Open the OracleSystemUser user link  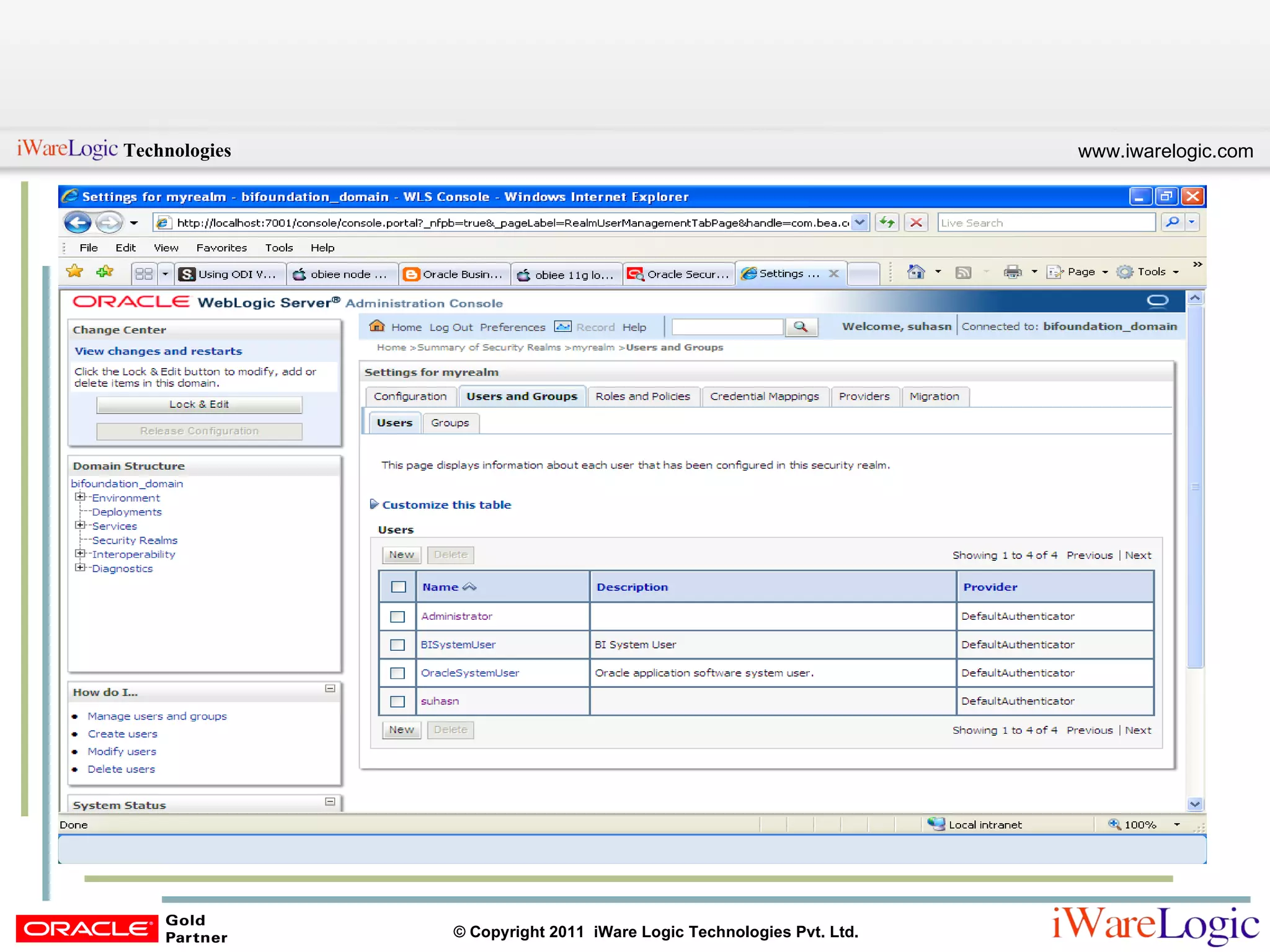469,673
